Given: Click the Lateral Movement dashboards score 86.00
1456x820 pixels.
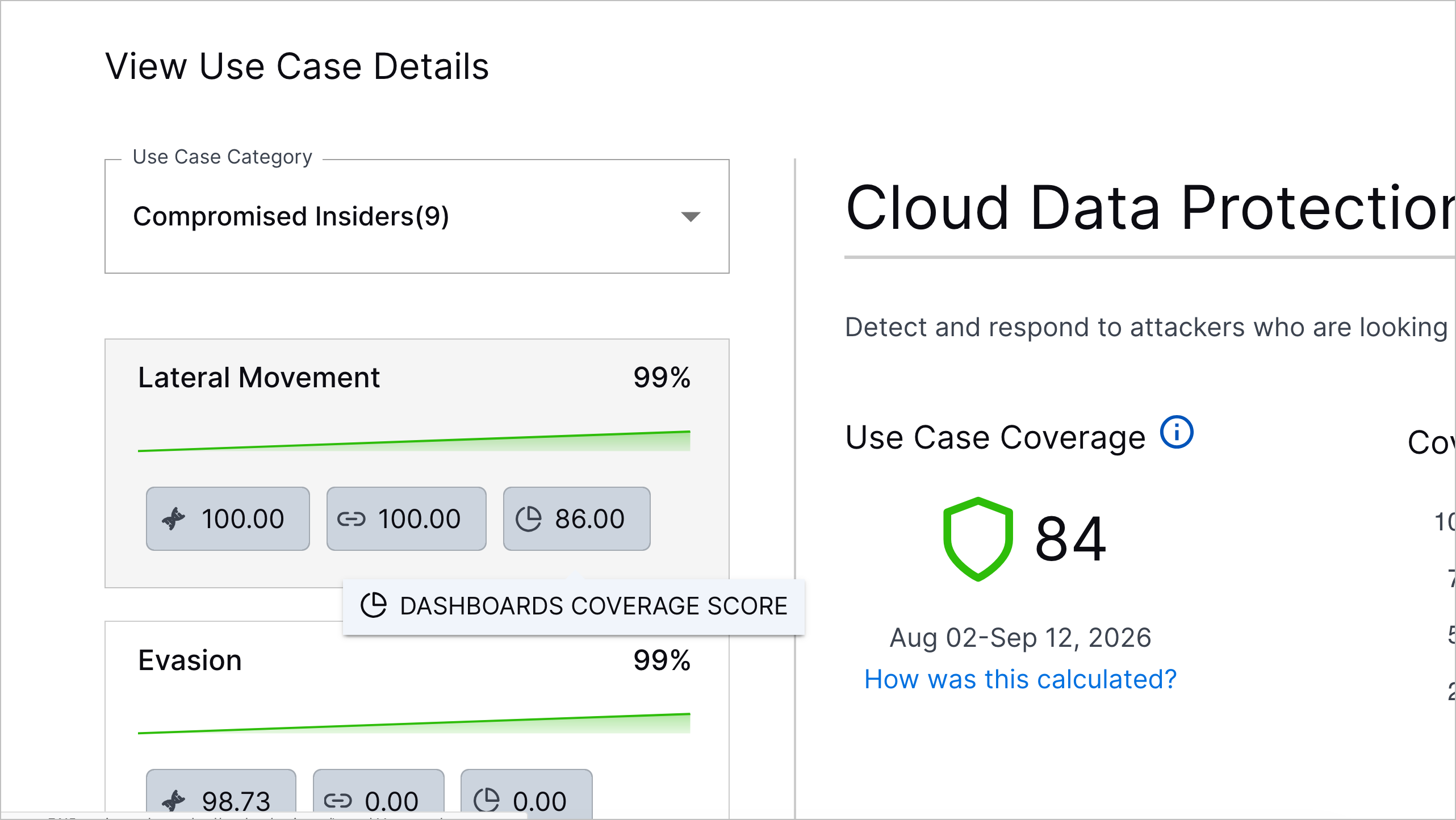Looking at the screenshot, I should point(576,518).
